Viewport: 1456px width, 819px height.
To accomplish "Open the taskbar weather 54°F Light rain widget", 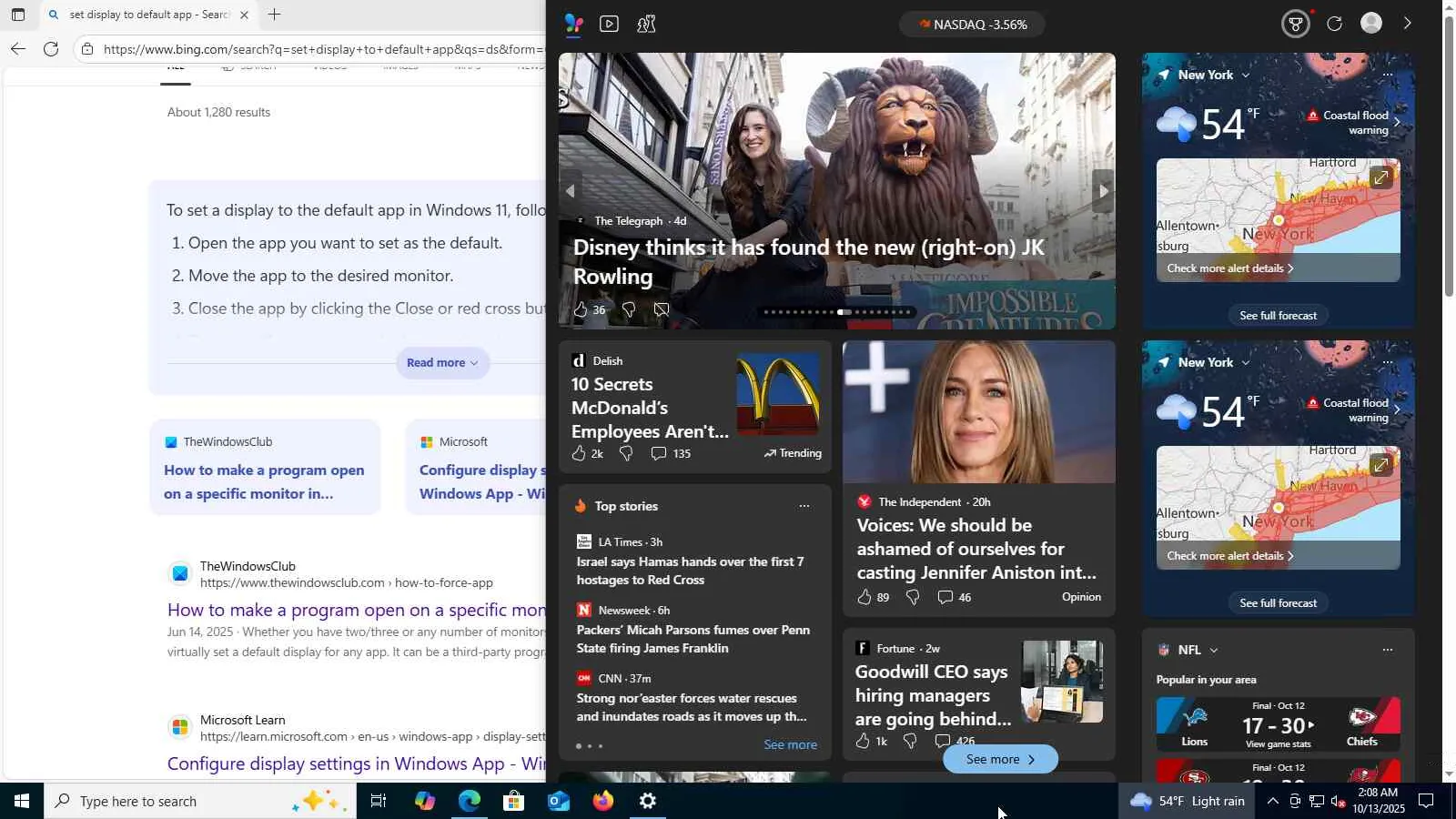I will pos(1188,801).
